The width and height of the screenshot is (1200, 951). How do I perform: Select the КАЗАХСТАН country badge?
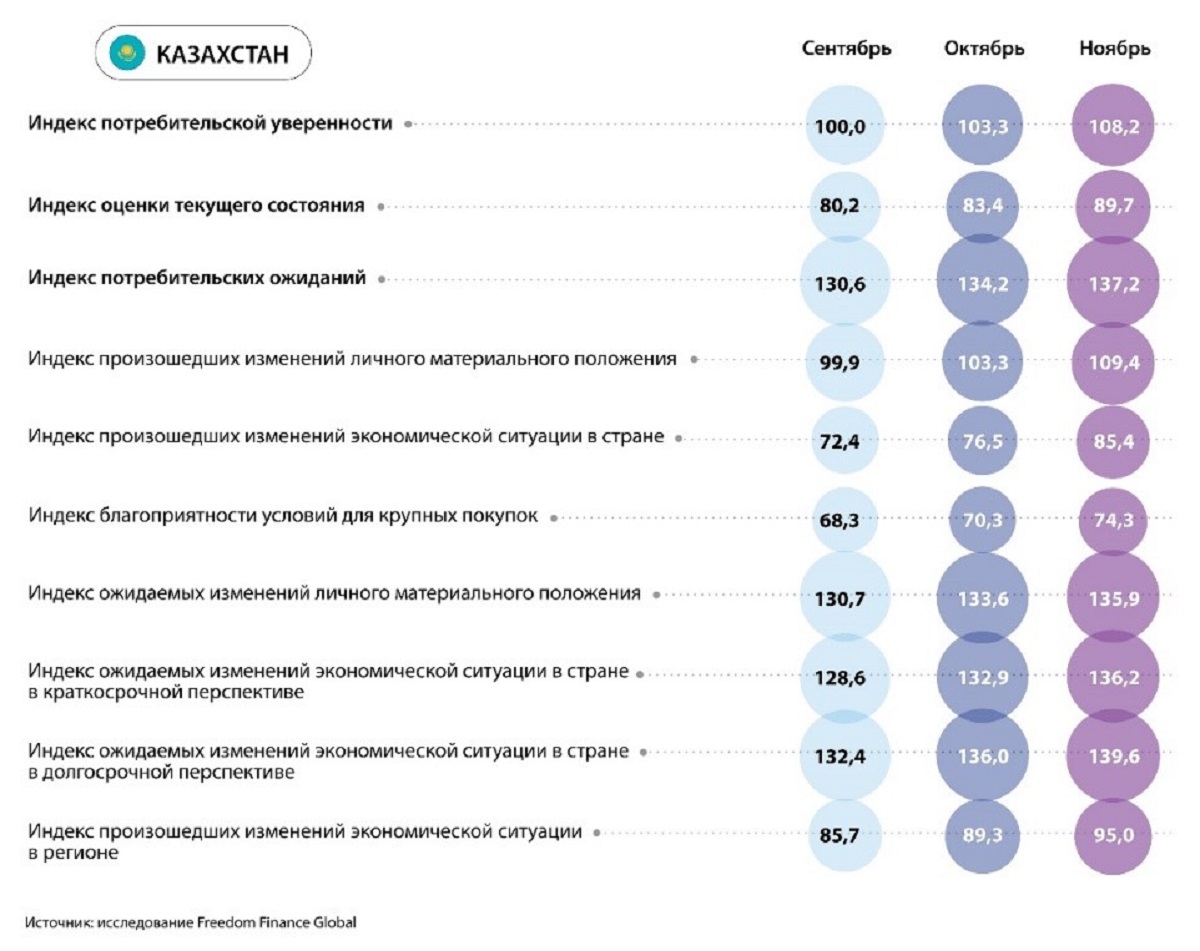203,54
